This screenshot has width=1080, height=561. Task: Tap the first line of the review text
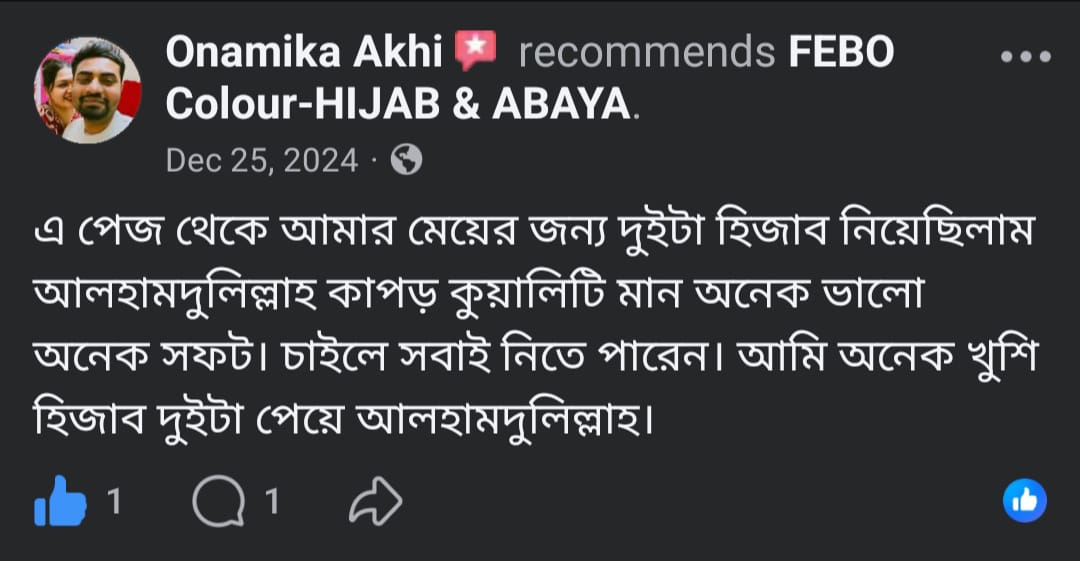pos(538,234)
